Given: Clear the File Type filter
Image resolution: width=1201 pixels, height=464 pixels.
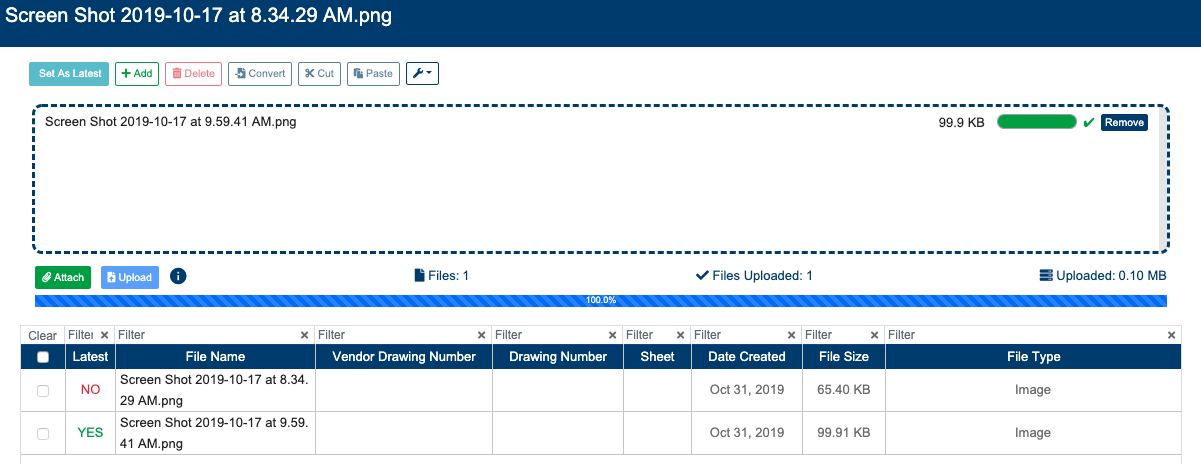Looking at the screenshot, I should [1171, 336].
